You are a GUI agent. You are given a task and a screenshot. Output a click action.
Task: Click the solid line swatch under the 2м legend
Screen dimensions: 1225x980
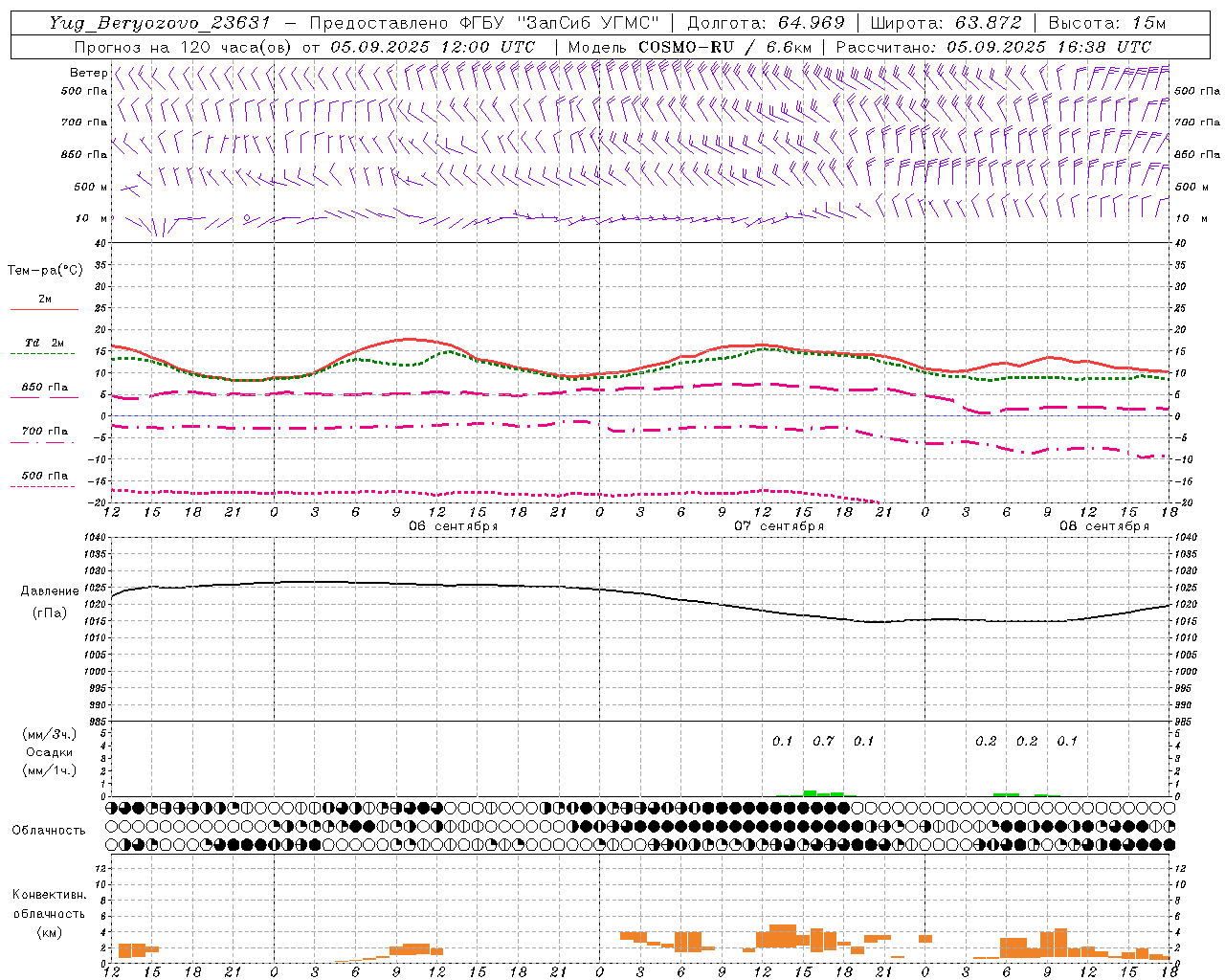pyautogui.click(x=44, y=310)
